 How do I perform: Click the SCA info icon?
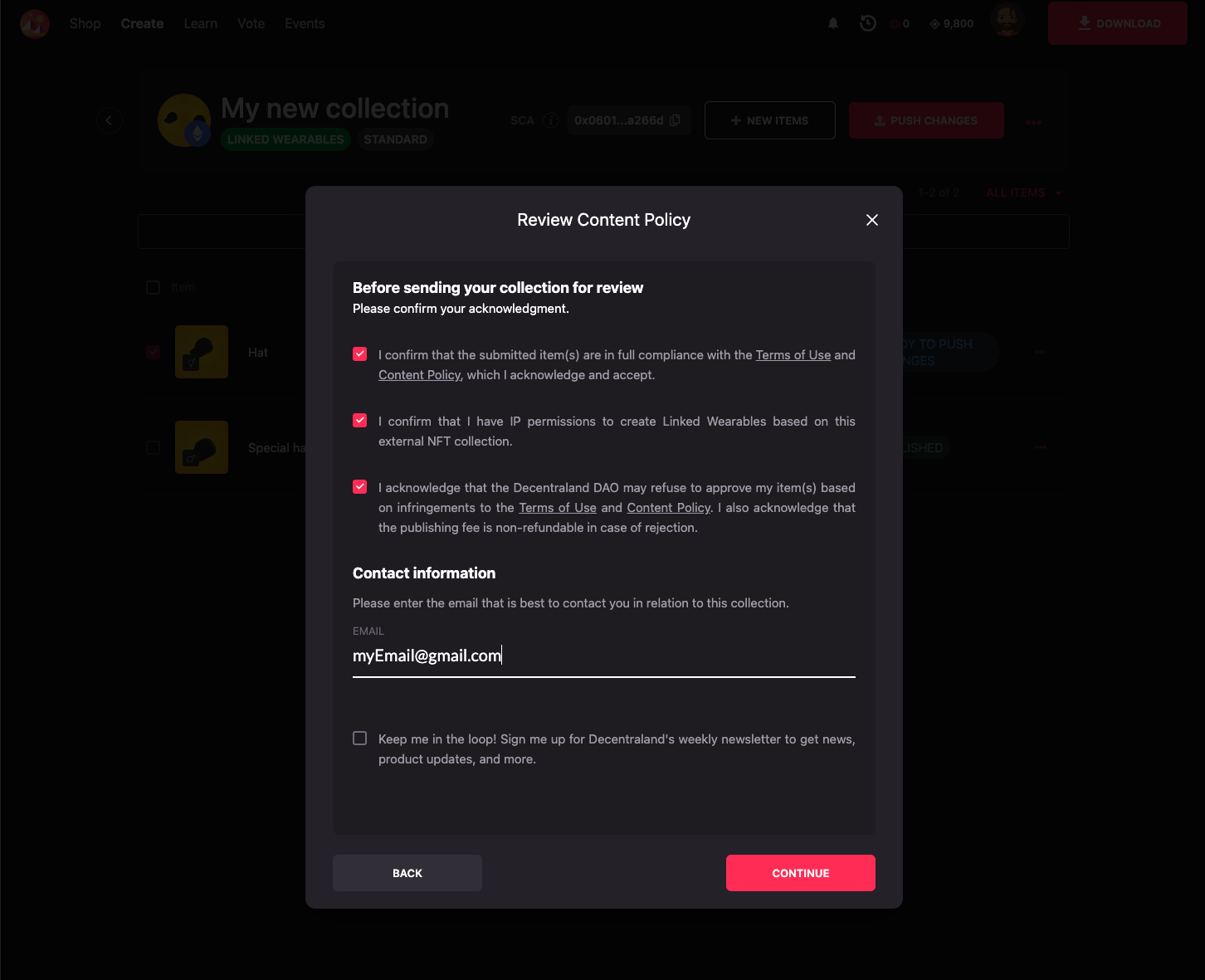pos(550,120)
